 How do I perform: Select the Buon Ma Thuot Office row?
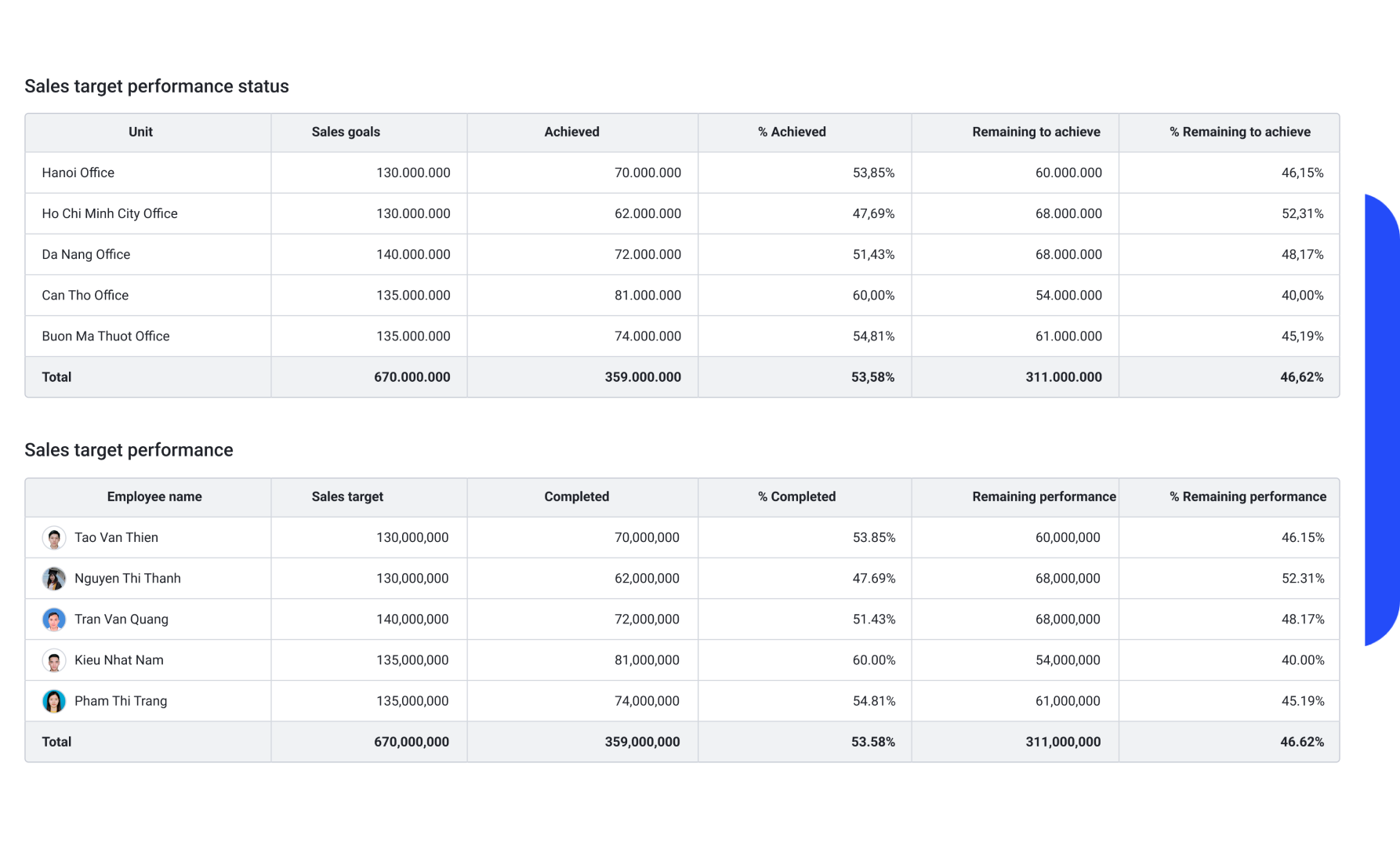pos(105,336)
